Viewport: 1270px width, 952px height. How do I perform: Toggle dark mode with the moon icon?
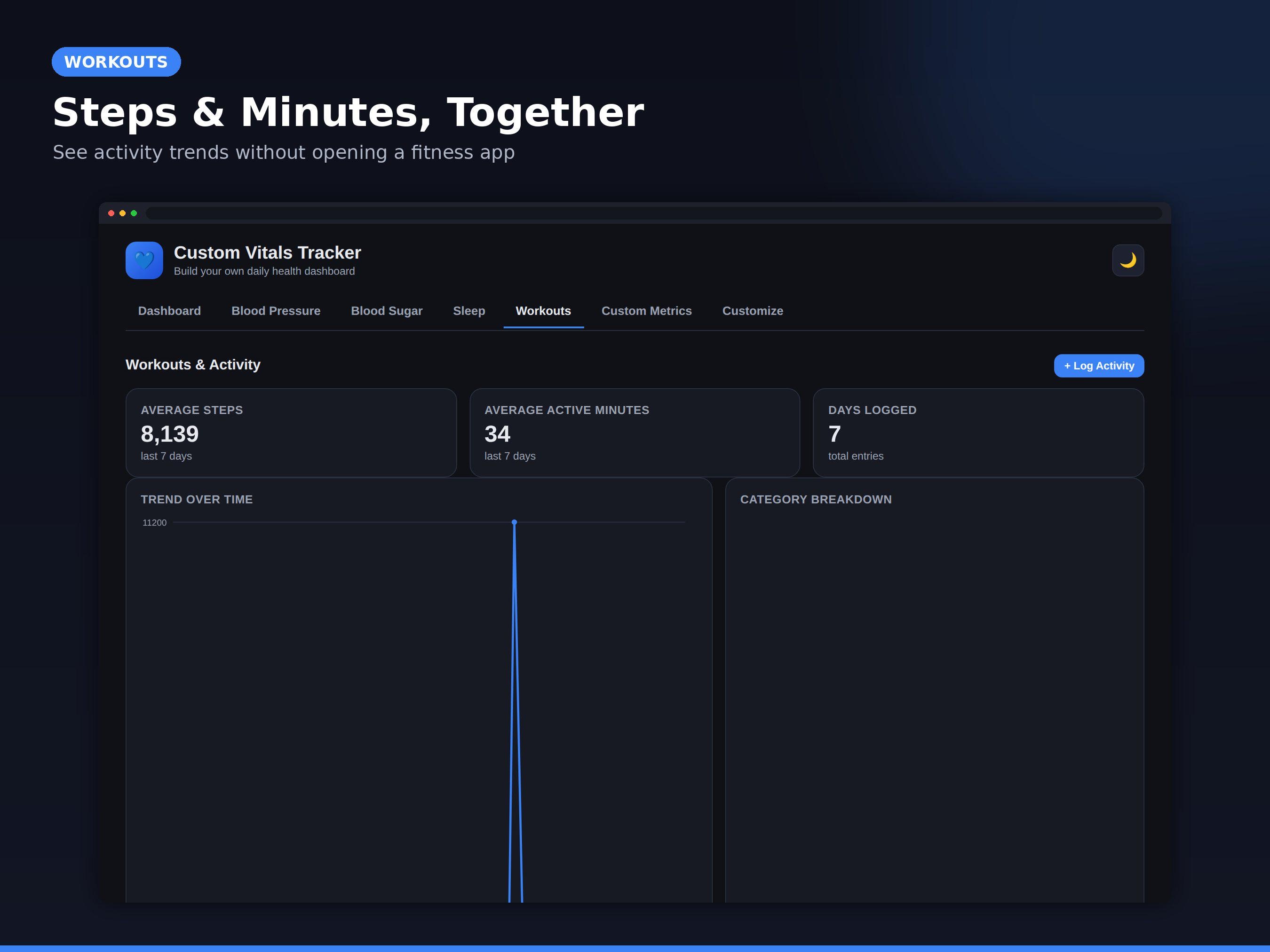[1127, 260]
